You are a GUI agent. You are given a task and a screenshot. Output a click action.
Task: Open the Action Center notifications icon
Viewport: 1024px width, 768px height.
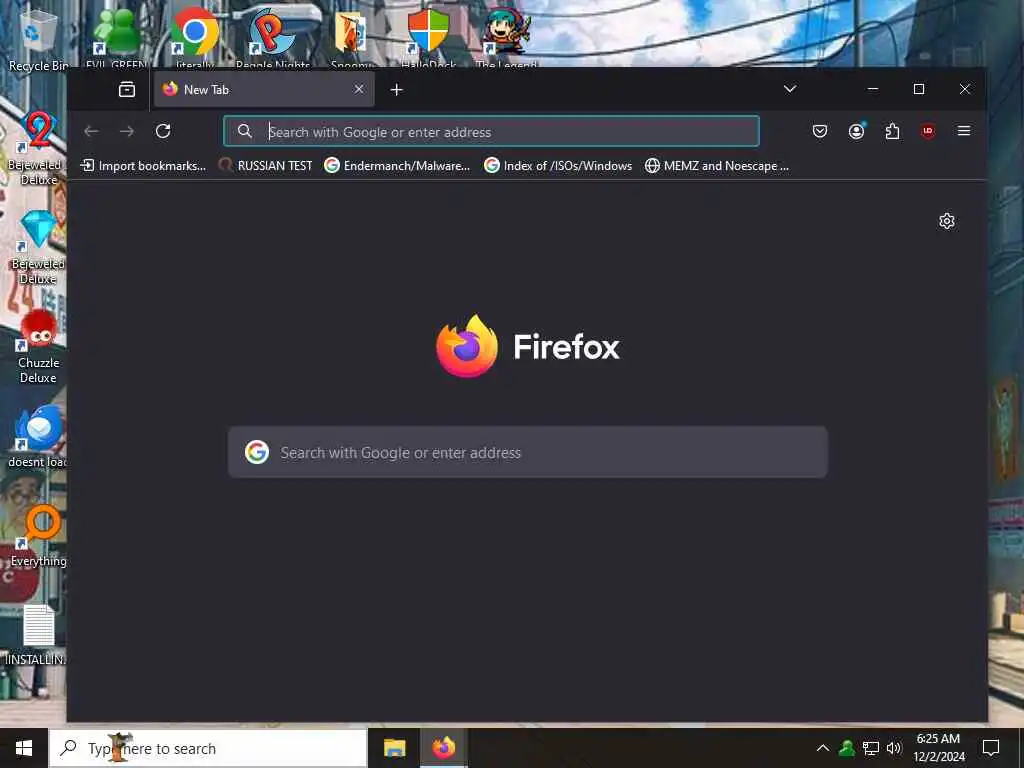pyautogui.click(x=991, y=748)
